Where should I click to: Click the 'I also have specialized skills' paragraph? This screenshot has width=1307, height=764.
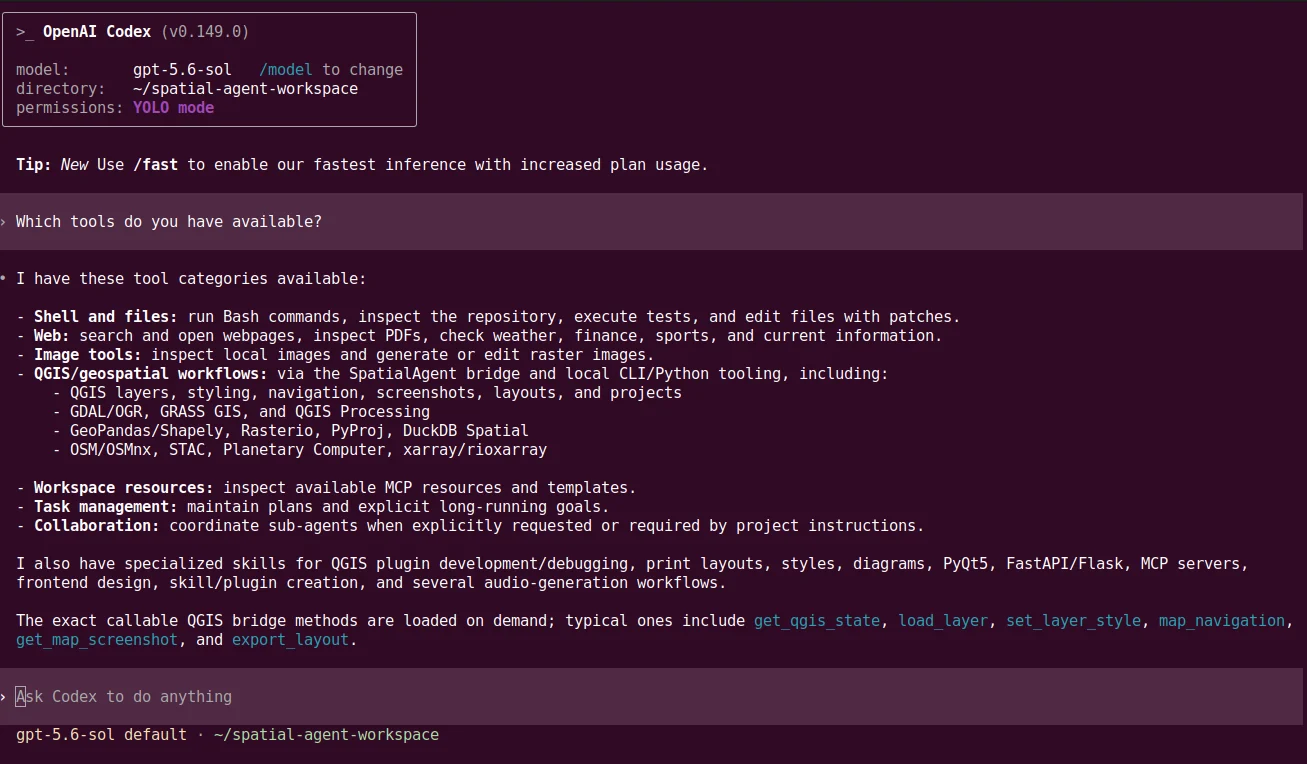632,574
